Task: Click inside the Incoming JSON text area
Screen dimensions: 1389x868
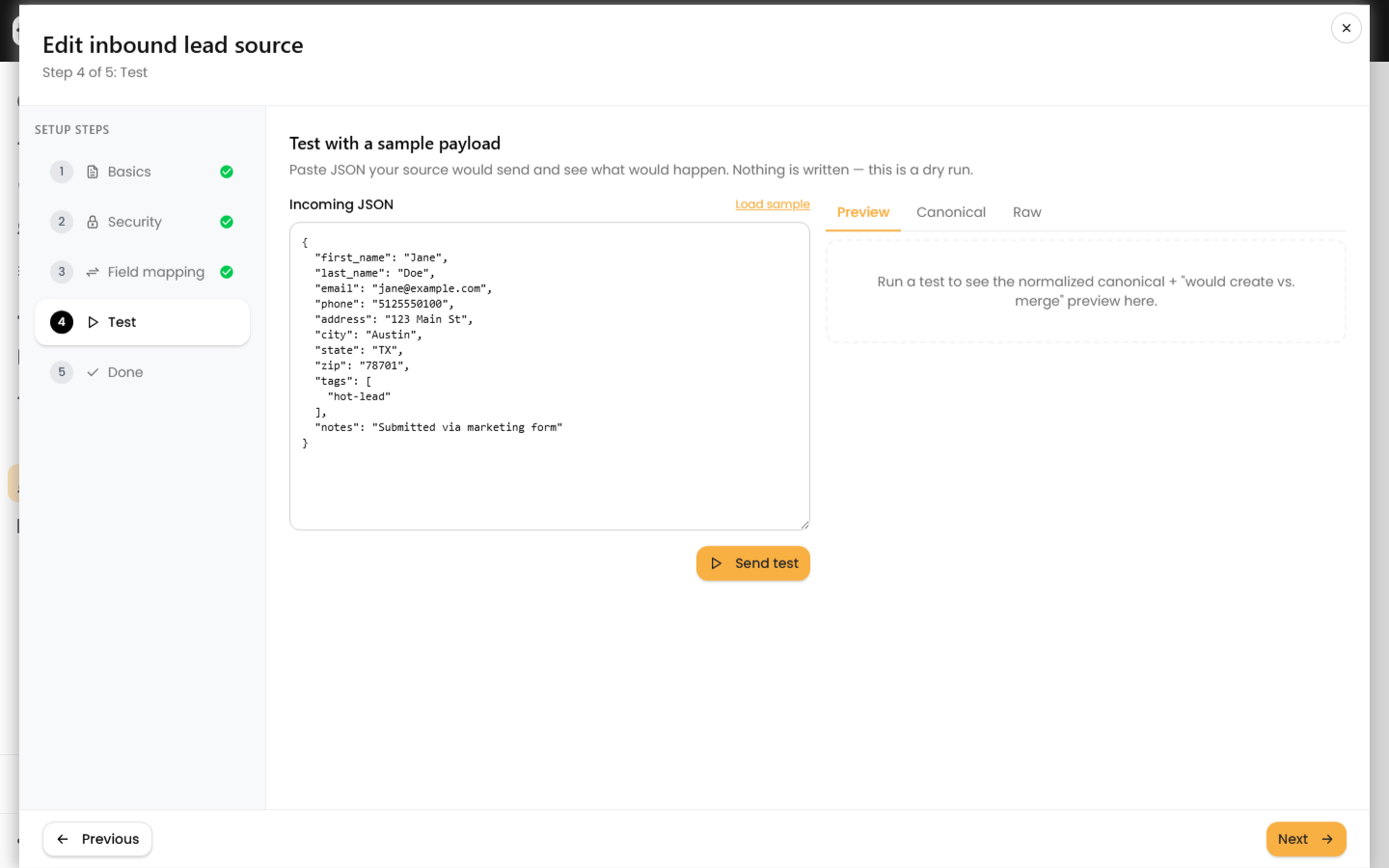Action: tap(550, 376)
